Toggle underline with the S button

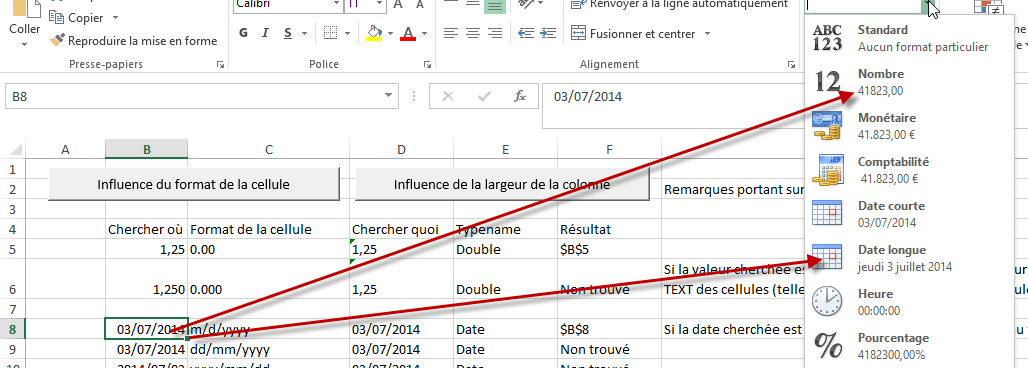[287, 33]
